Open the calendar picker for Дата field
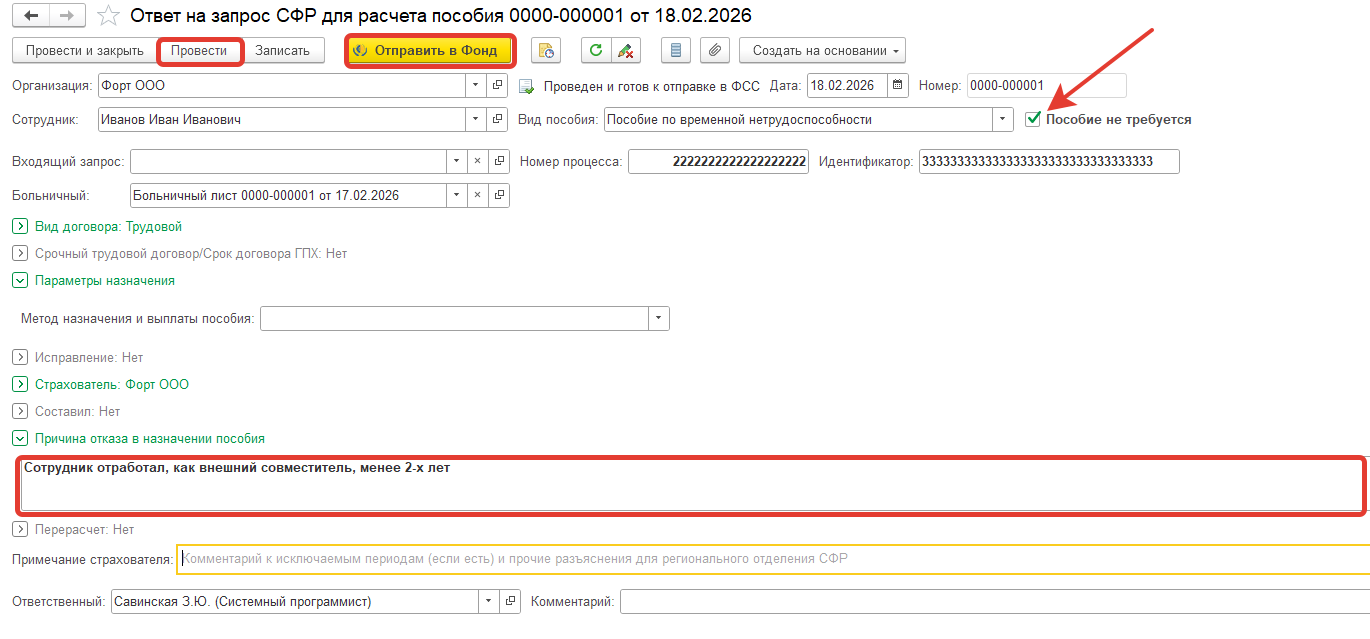This screenshot has width=1370, height=639. click(897, 85)
